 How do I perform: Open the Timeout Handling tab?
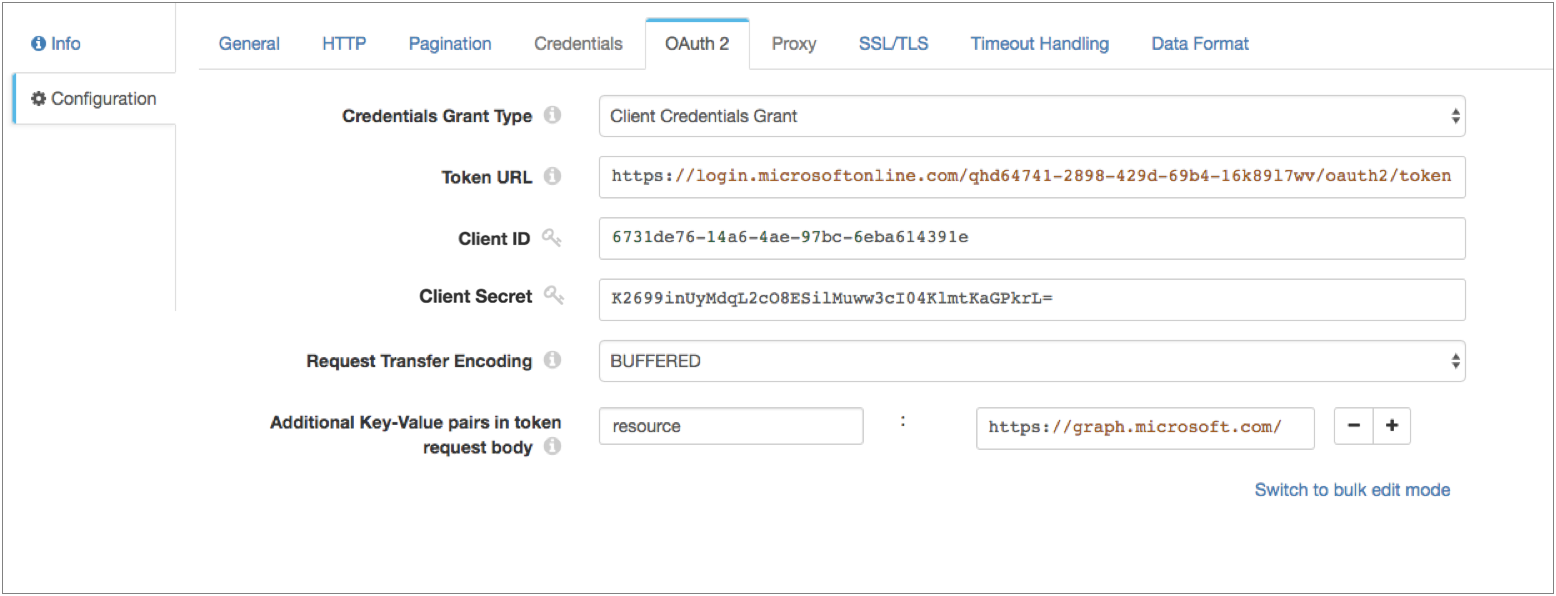(x=1039, y=43)
